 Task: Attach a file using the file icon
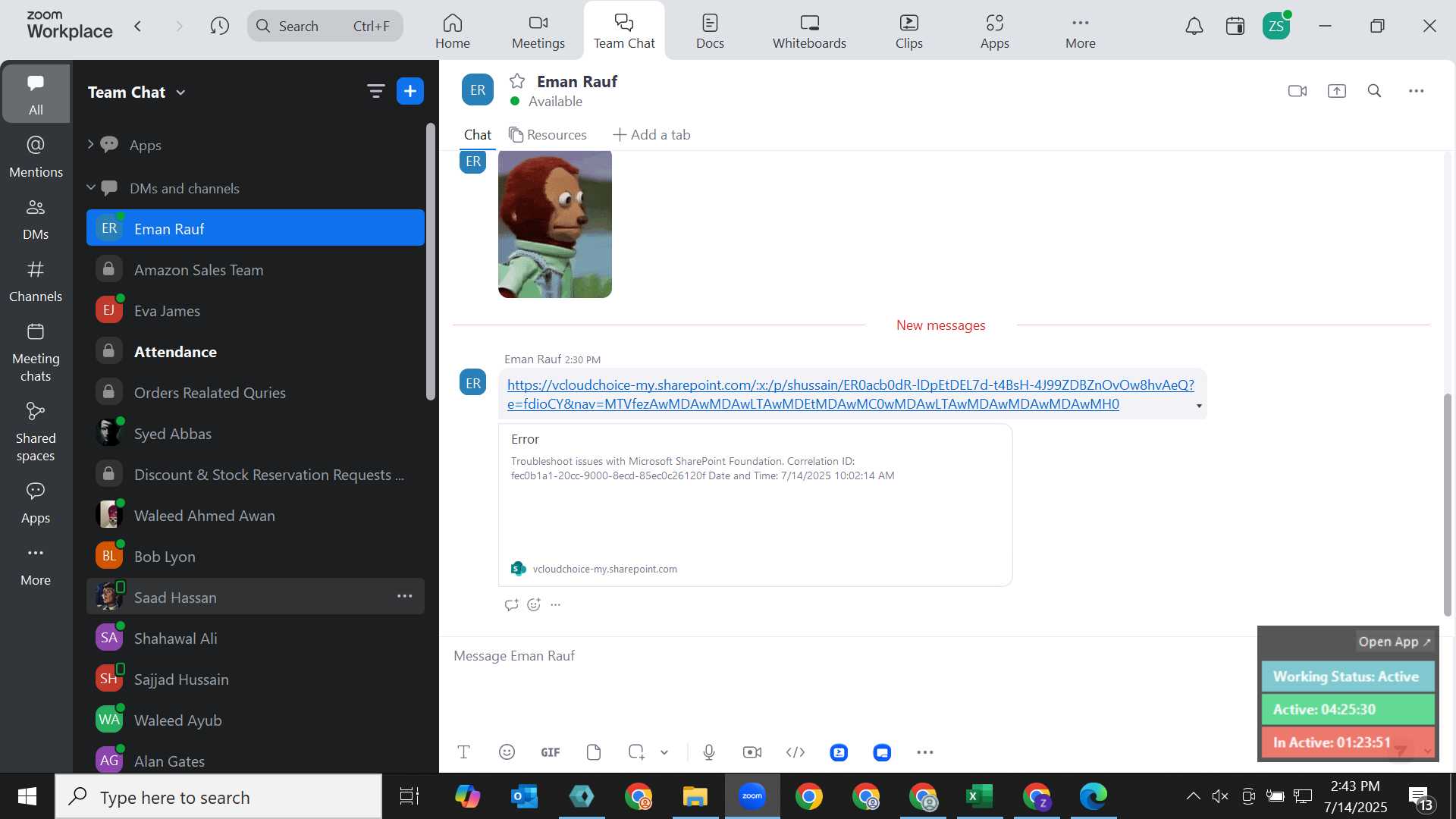pos(594,752)
